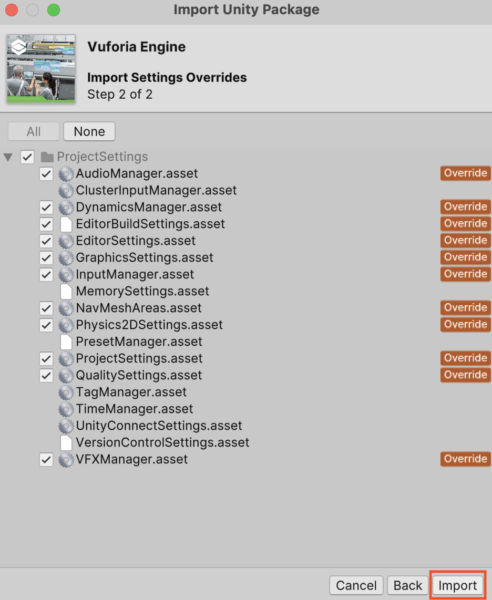Viewport: 492px width, 600px height.
Task: Click the Vuforia Engine package thumbnail
Action: coord(41,69)
